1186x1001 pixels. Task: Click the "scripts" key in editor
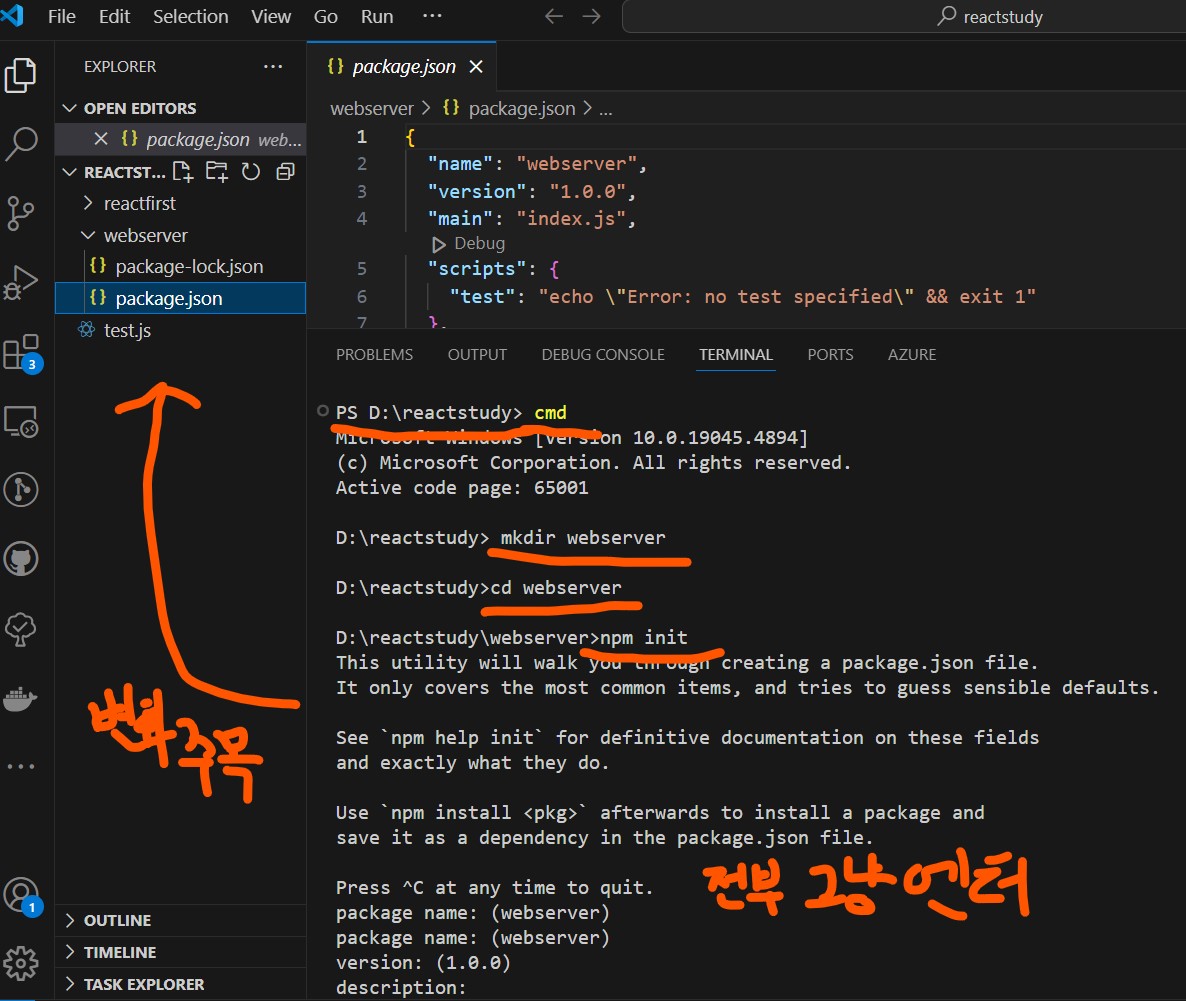pos(477,269)
